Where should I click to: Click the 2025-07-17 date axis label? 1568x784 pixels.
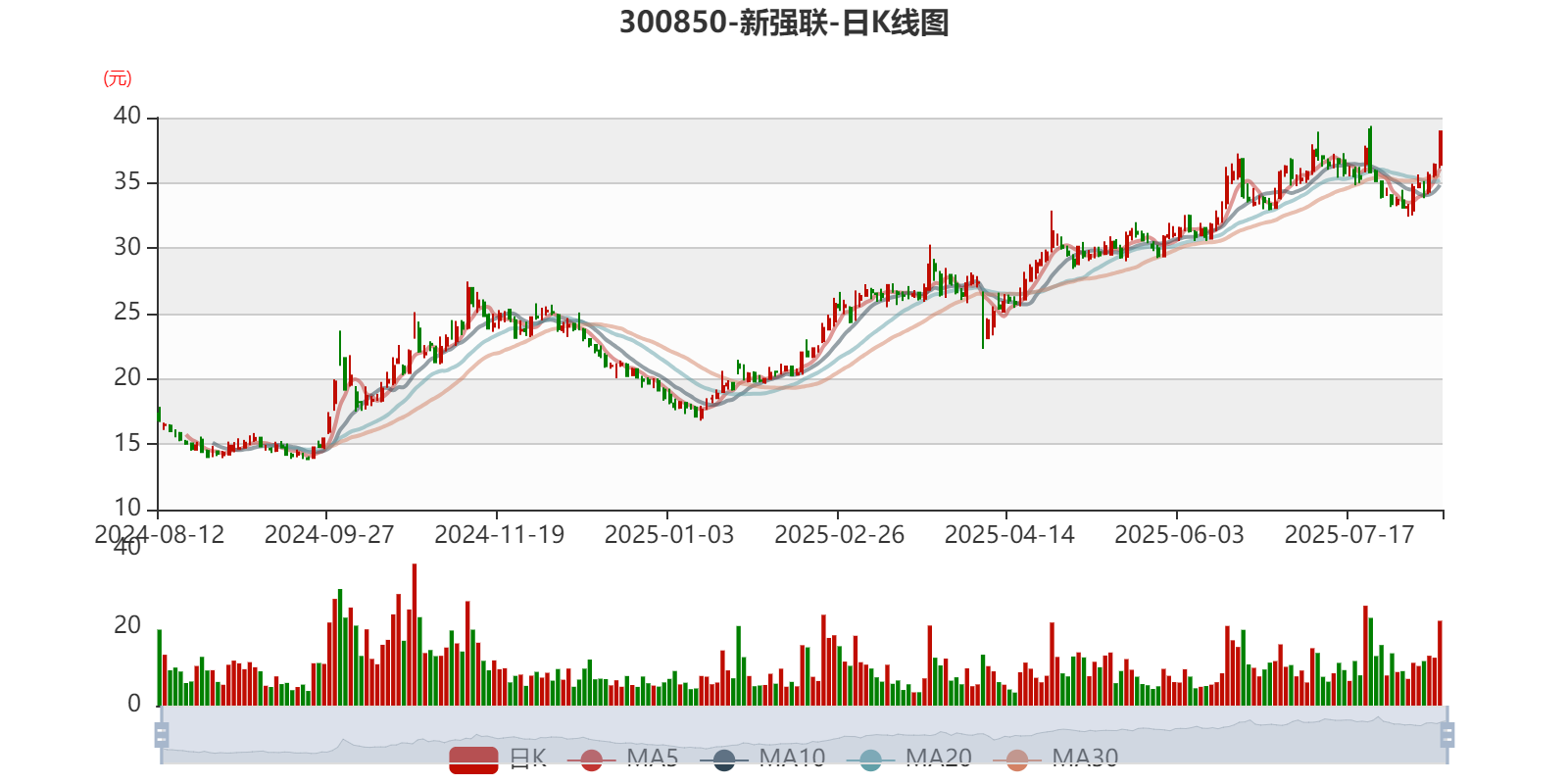click(x=1349, y=535)
